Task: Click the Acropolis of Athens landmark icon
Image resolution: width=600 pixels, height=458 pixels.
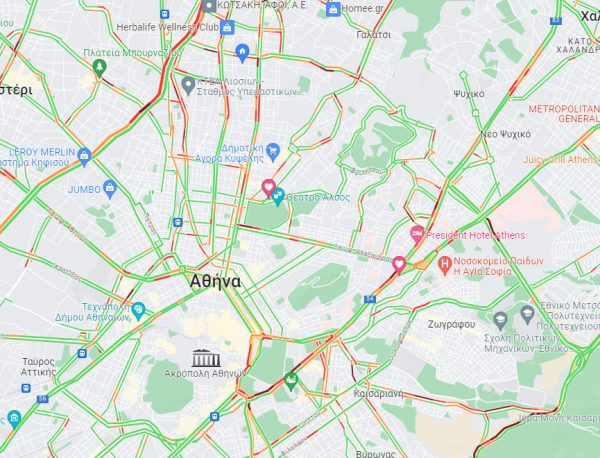Action: 206,358
